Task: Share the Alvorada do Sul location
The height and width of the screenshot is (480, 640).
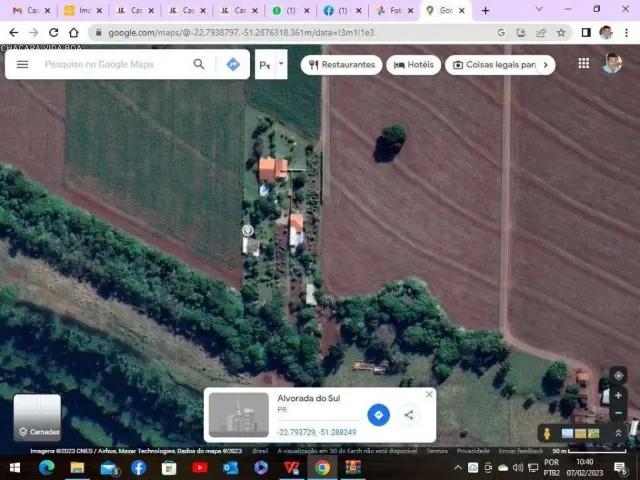Action: pos(409,415)
